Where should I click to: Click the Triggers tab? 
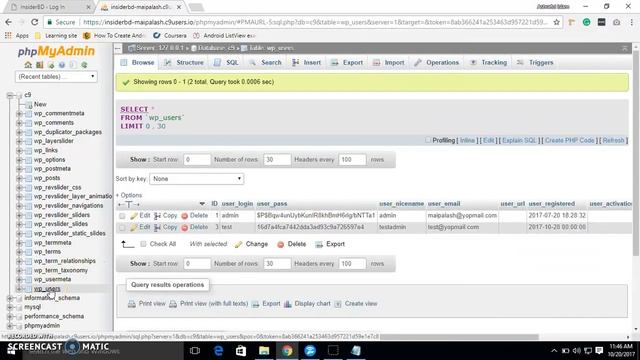[x=535, y=62]
